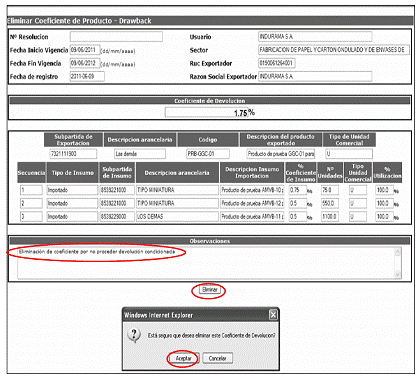
Task: Click the Eliminar button
Action: coord(210,290)
